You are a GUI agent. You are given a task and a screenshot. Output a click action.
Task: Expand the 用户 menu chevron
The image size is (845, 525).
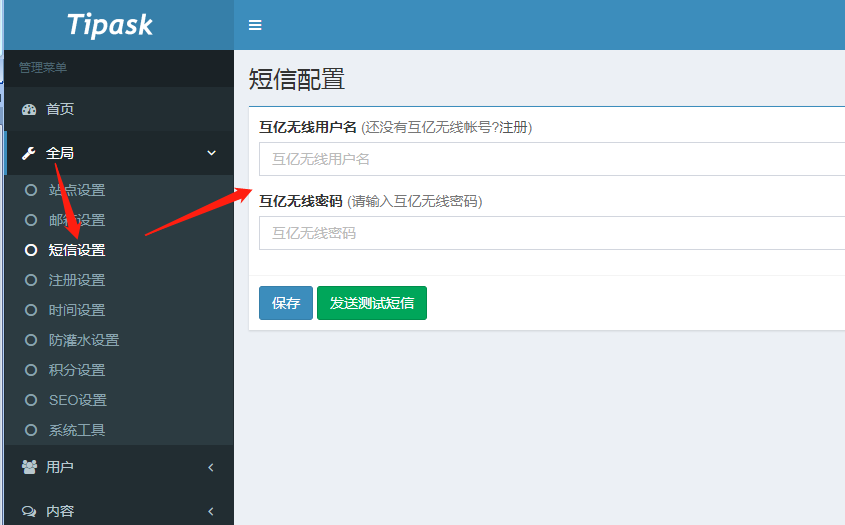(211, 467)
